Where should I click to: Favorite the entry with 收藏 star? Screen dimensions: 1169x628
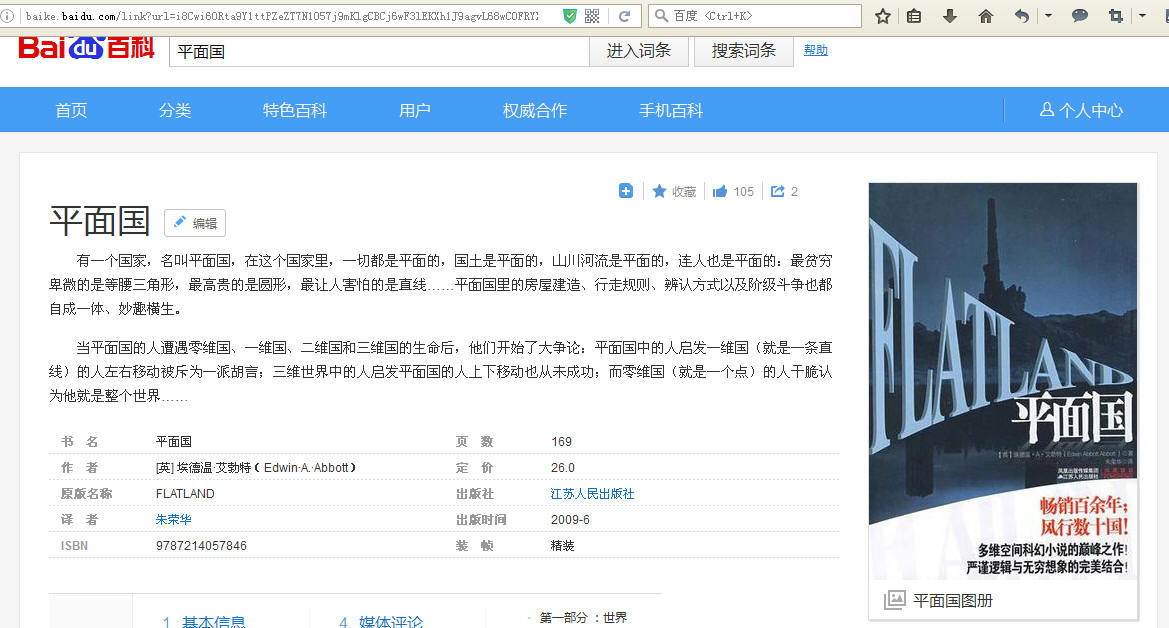tap(674, 192)
